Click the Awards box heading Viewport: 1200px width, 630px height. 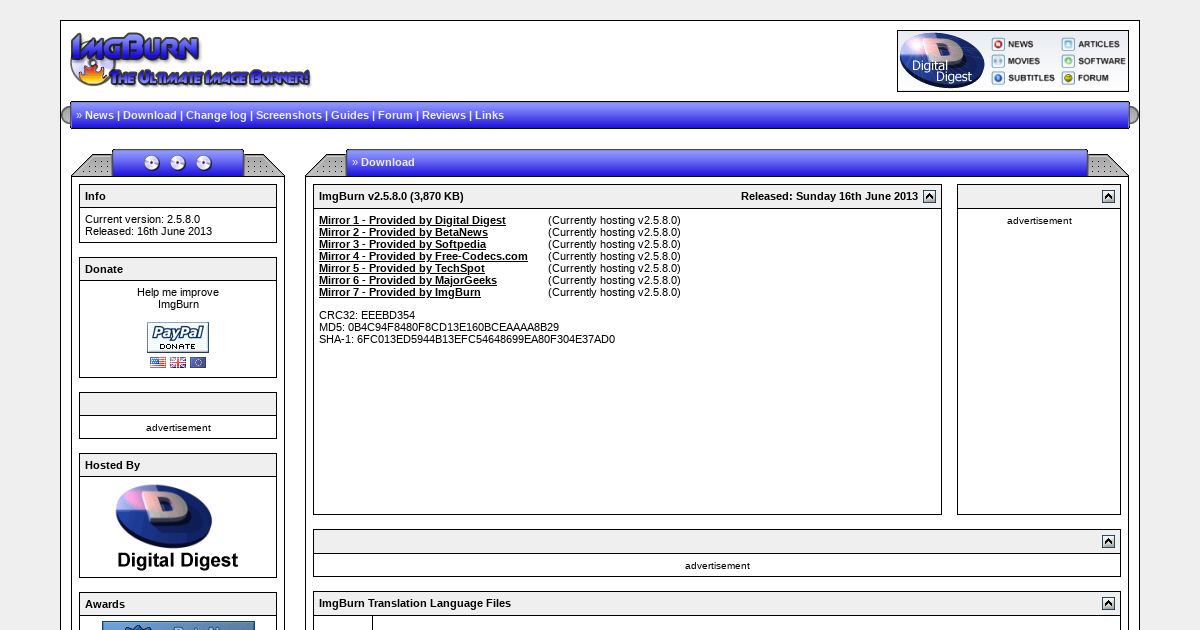click(105, 604)
